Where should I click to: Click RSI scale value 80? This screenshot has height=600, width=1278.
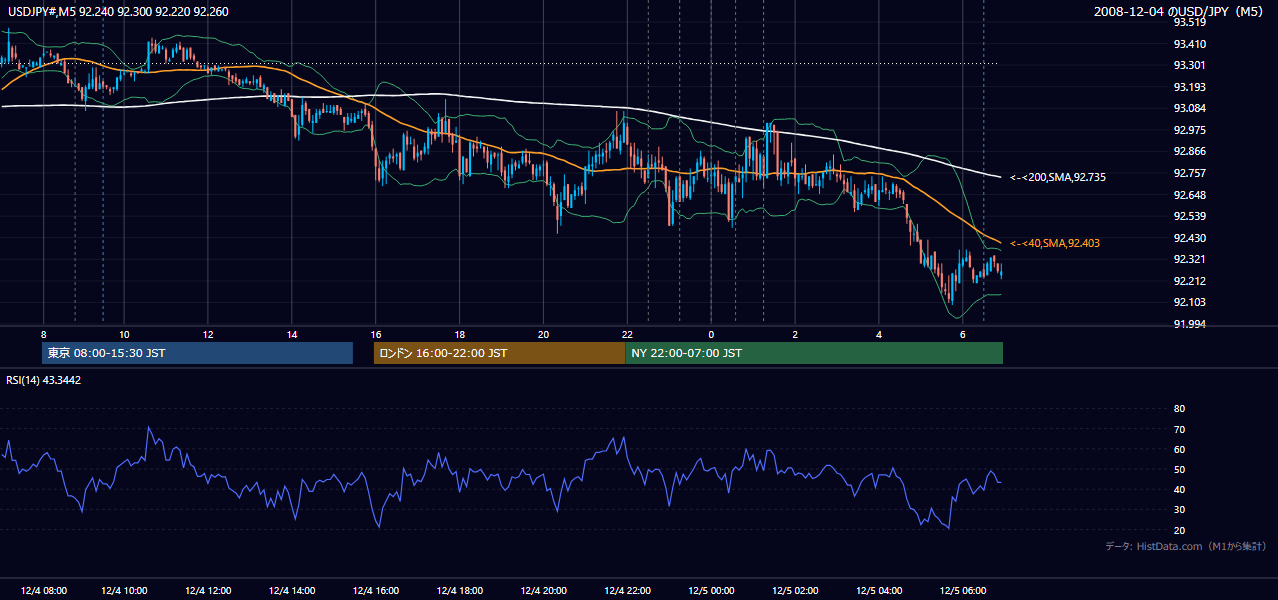[x=1179, y=409]
